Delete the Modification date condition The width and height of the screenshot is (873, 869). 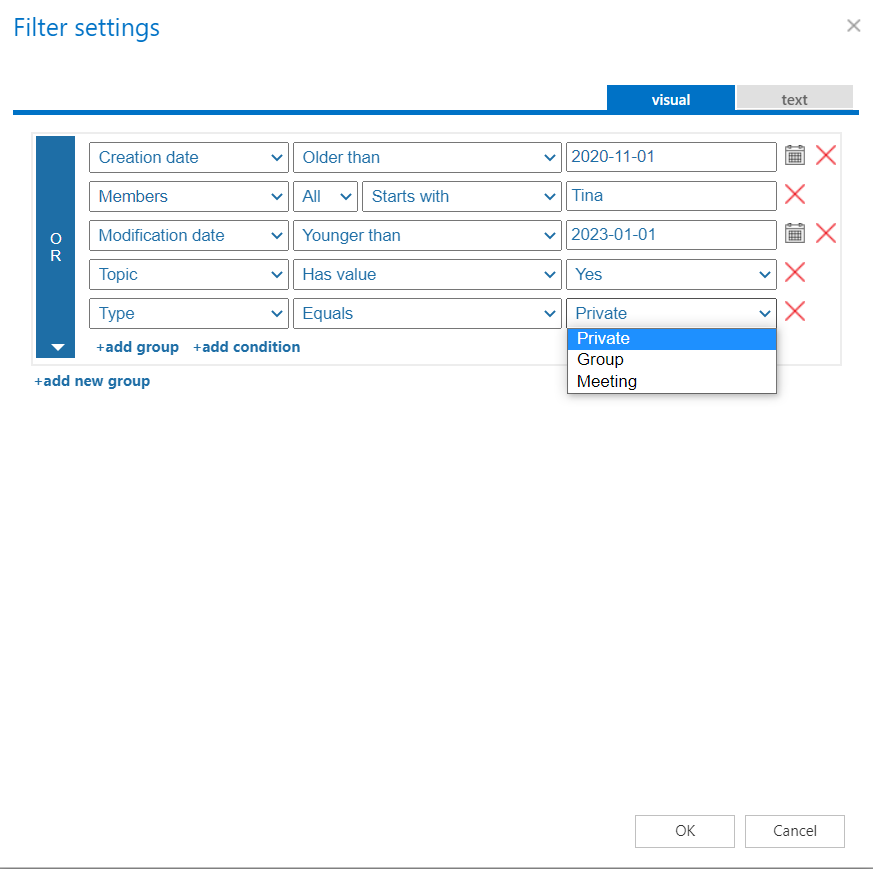pos(826,233)
